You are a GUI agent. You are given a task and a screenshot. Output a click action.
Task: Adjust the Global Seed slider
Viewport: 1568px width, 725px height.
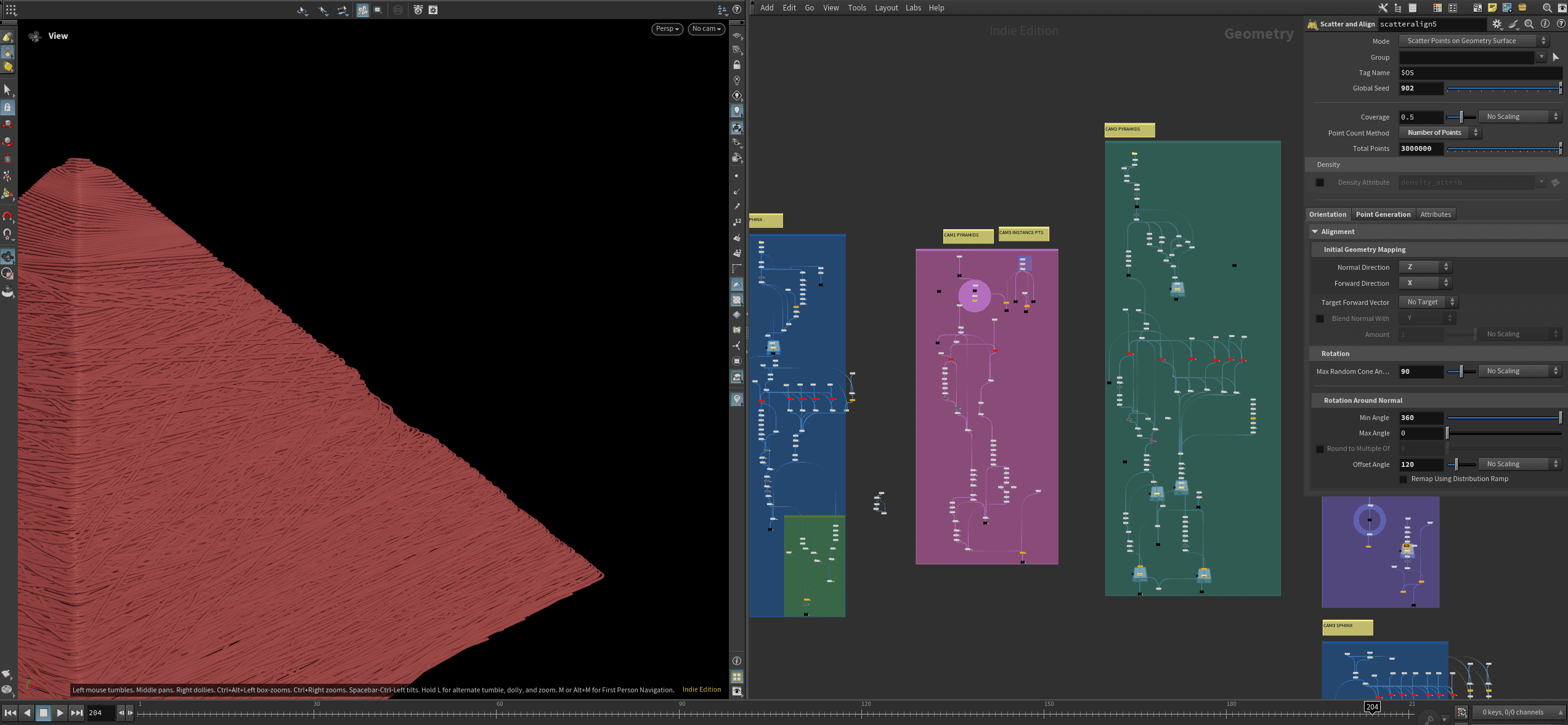coord(1503,89)
